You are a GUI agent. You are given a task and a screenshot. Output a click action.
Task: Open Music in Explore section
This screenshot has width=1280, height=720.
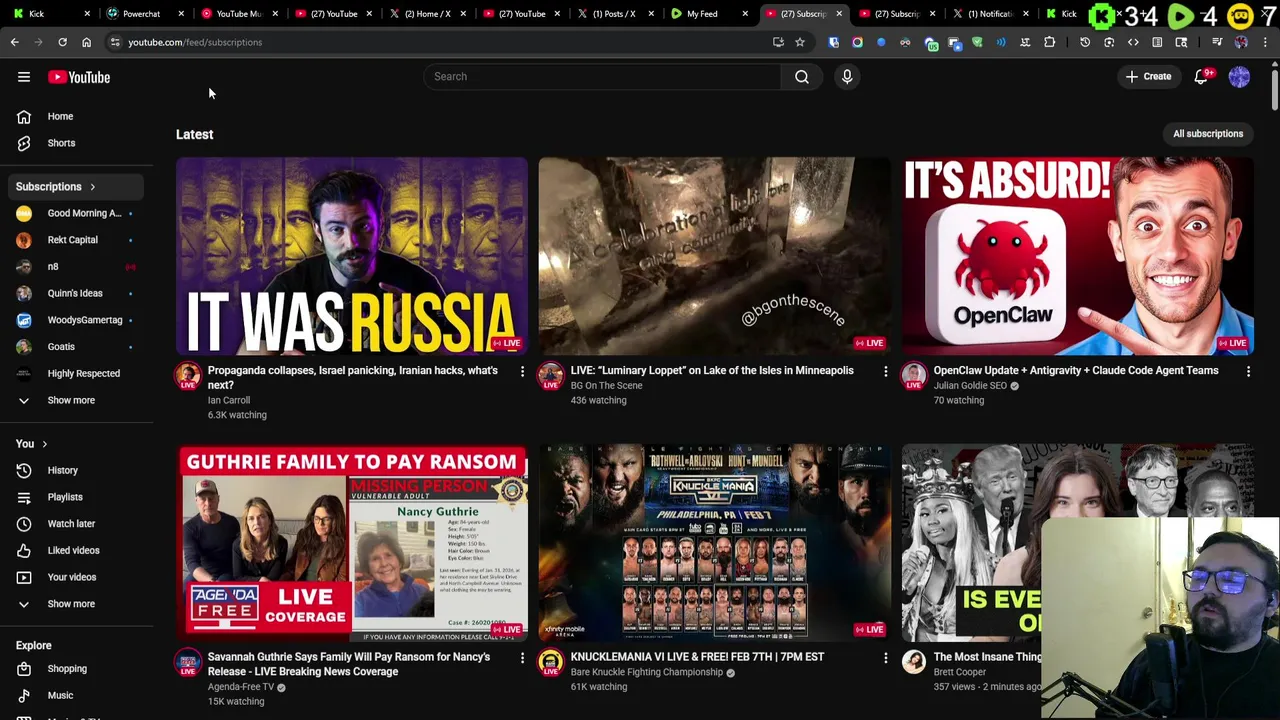(x=76, y=695)
